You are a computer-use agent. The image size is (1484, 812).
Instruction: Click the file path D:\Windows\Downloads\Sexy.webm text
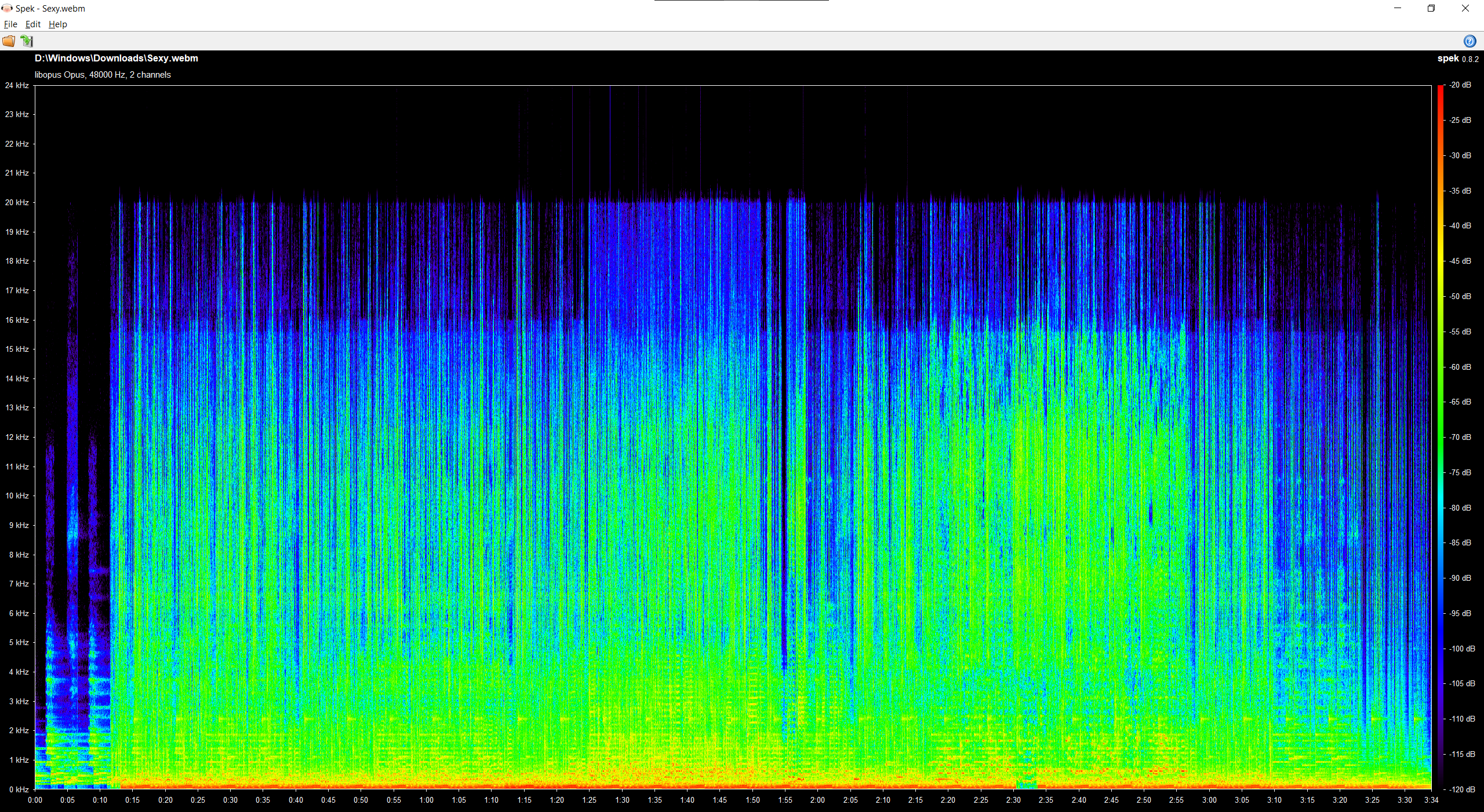[x=116, y=58]
